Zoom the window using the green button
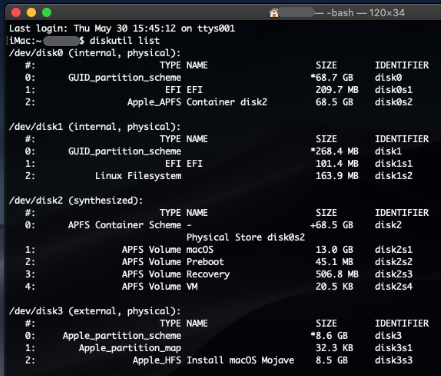441x376 pixels. click(47, 13)
